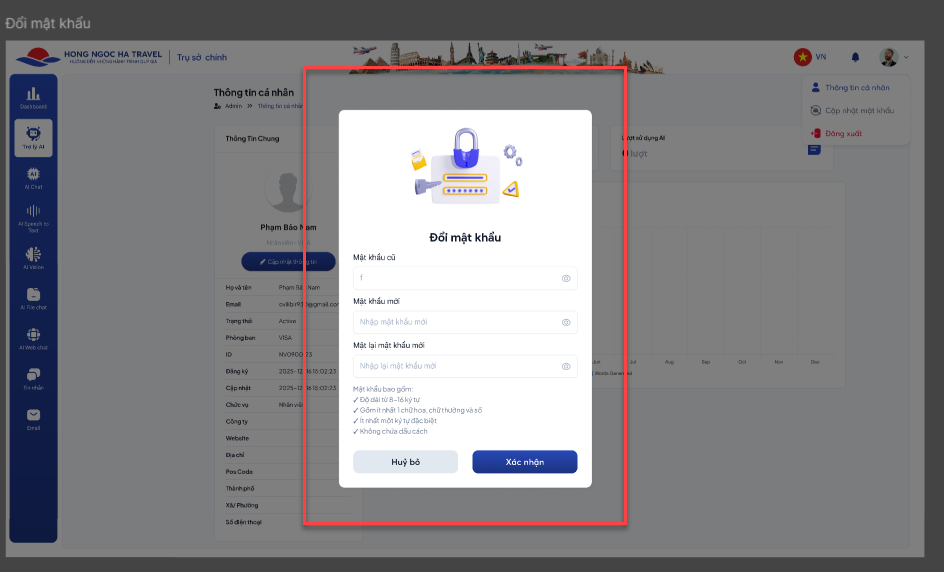Open AI Speech to Text tool

tap(33, 218)
